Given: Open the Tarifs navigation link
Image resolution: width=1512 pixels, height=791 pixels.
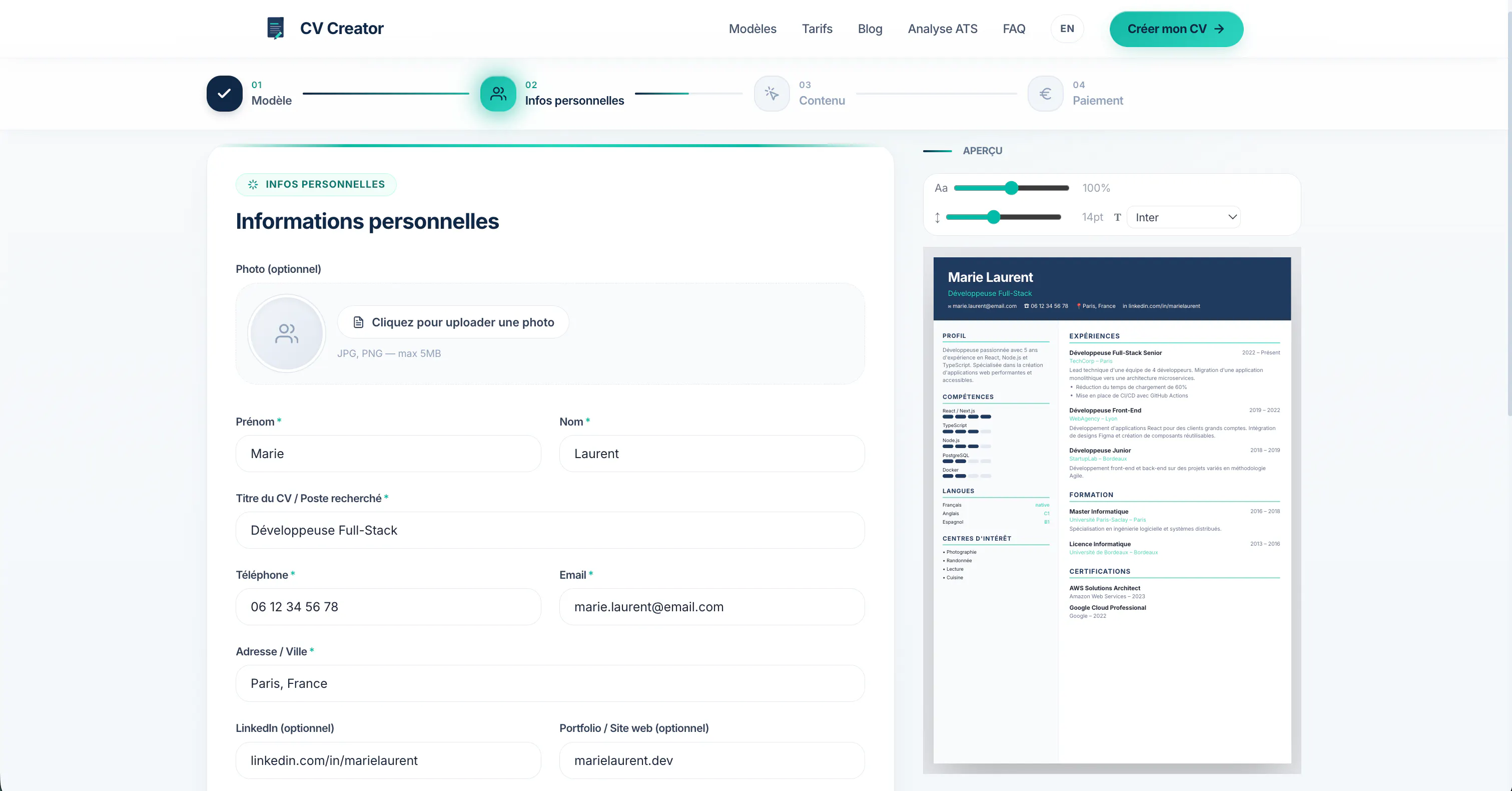Looking at the screenshot, I should pos(817,29).
